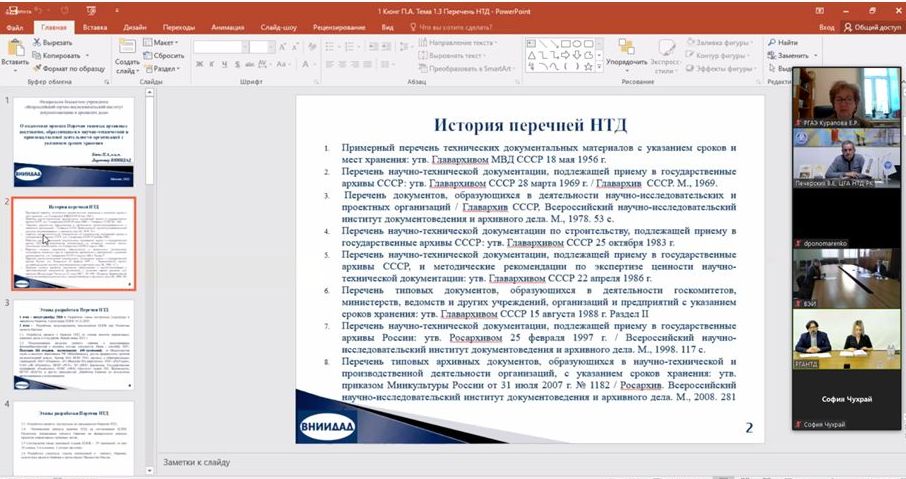
Task: Select the Right Arrow block shape
Action: pyautogui.click(x=565, y=55)
